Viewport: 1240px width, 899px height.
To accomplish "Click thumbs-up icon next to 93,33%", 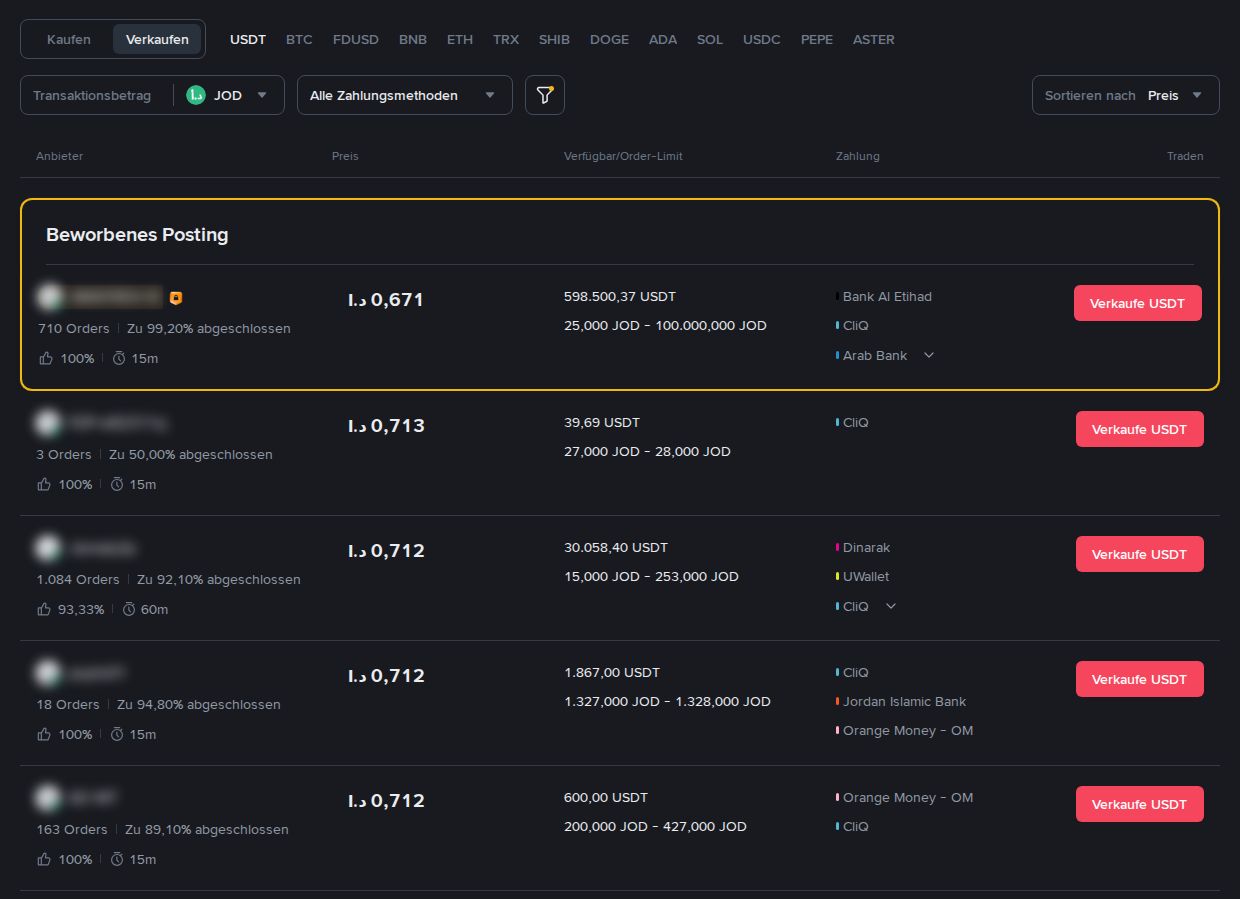I will pyautogui.click(x=43, y=609).
